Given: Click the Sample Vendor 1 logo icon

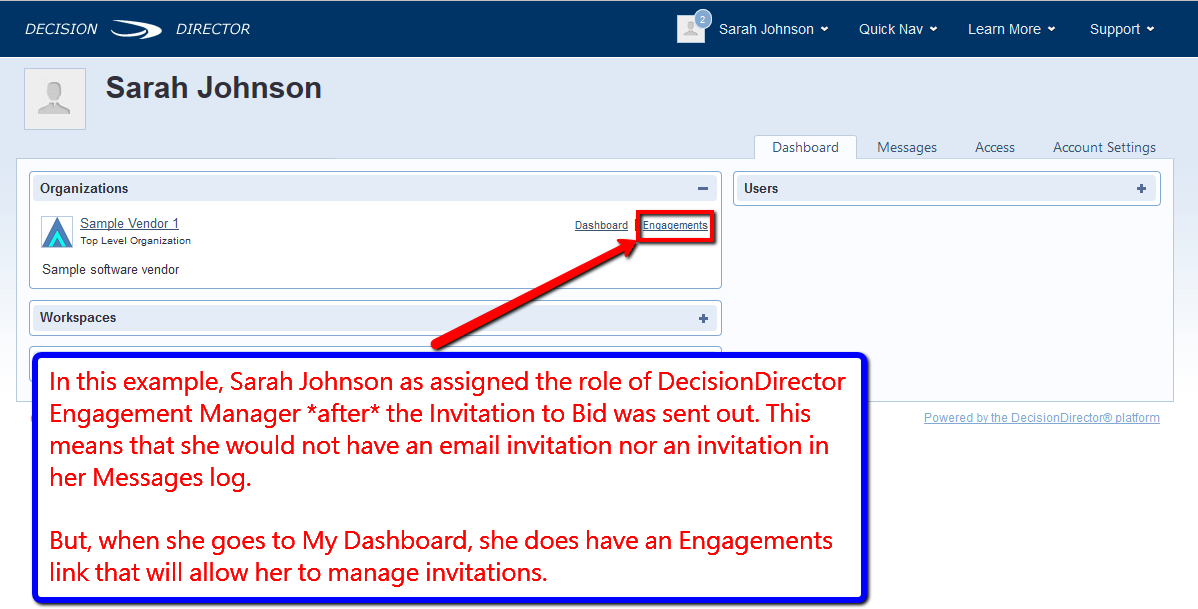Looking at the screenshot, I should coord(57,232).
